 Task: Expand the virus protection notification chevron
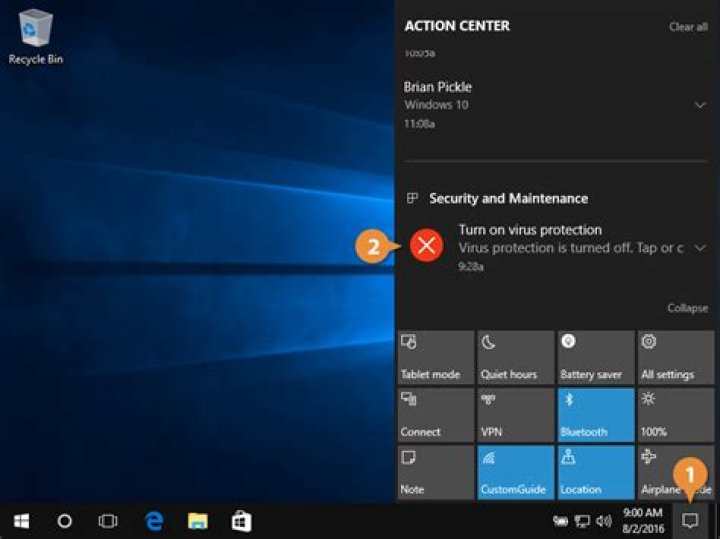click(700, 248)
